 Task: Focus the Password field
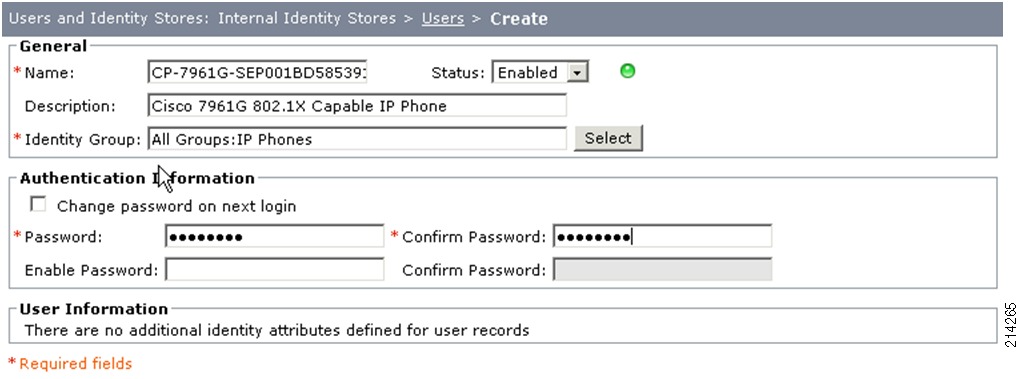(275, 237)
